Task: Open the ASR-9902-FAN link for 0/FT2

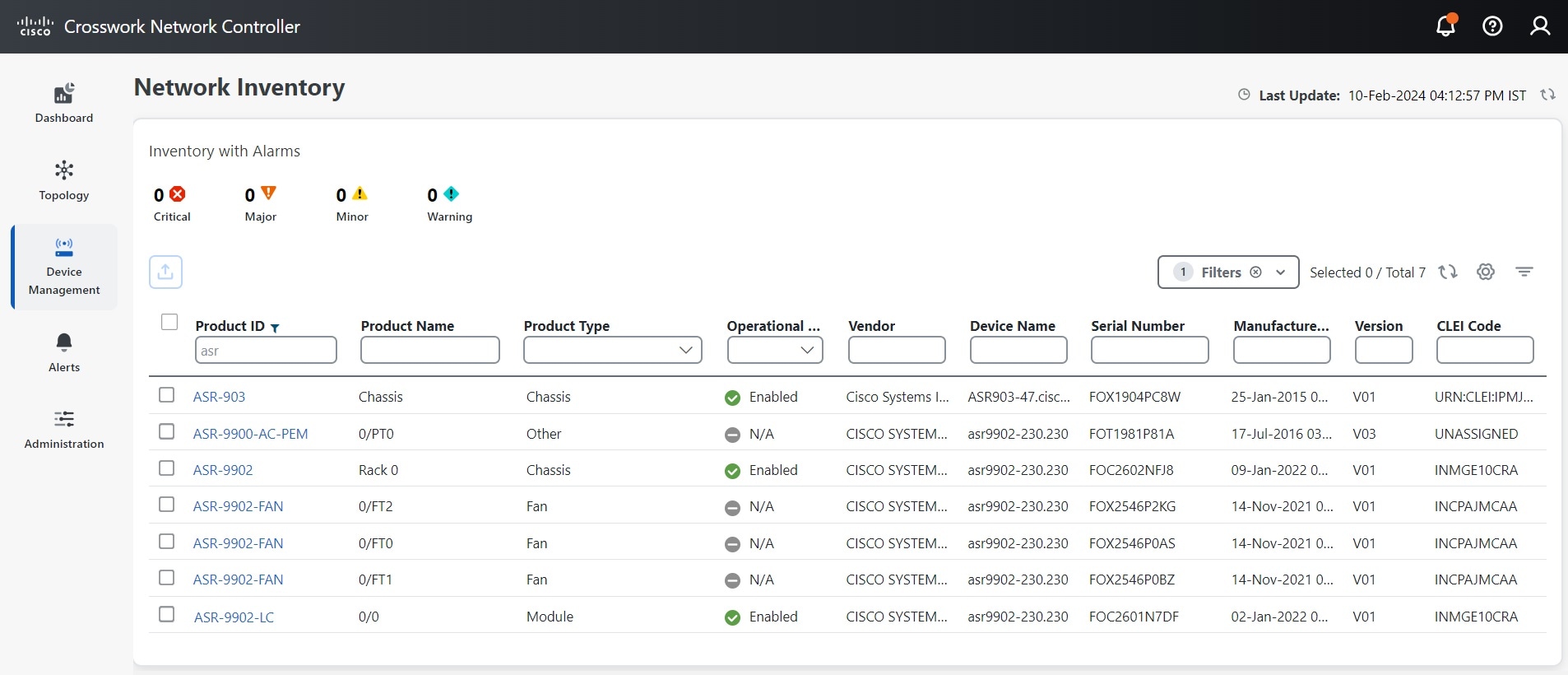Action: point(238,506)
